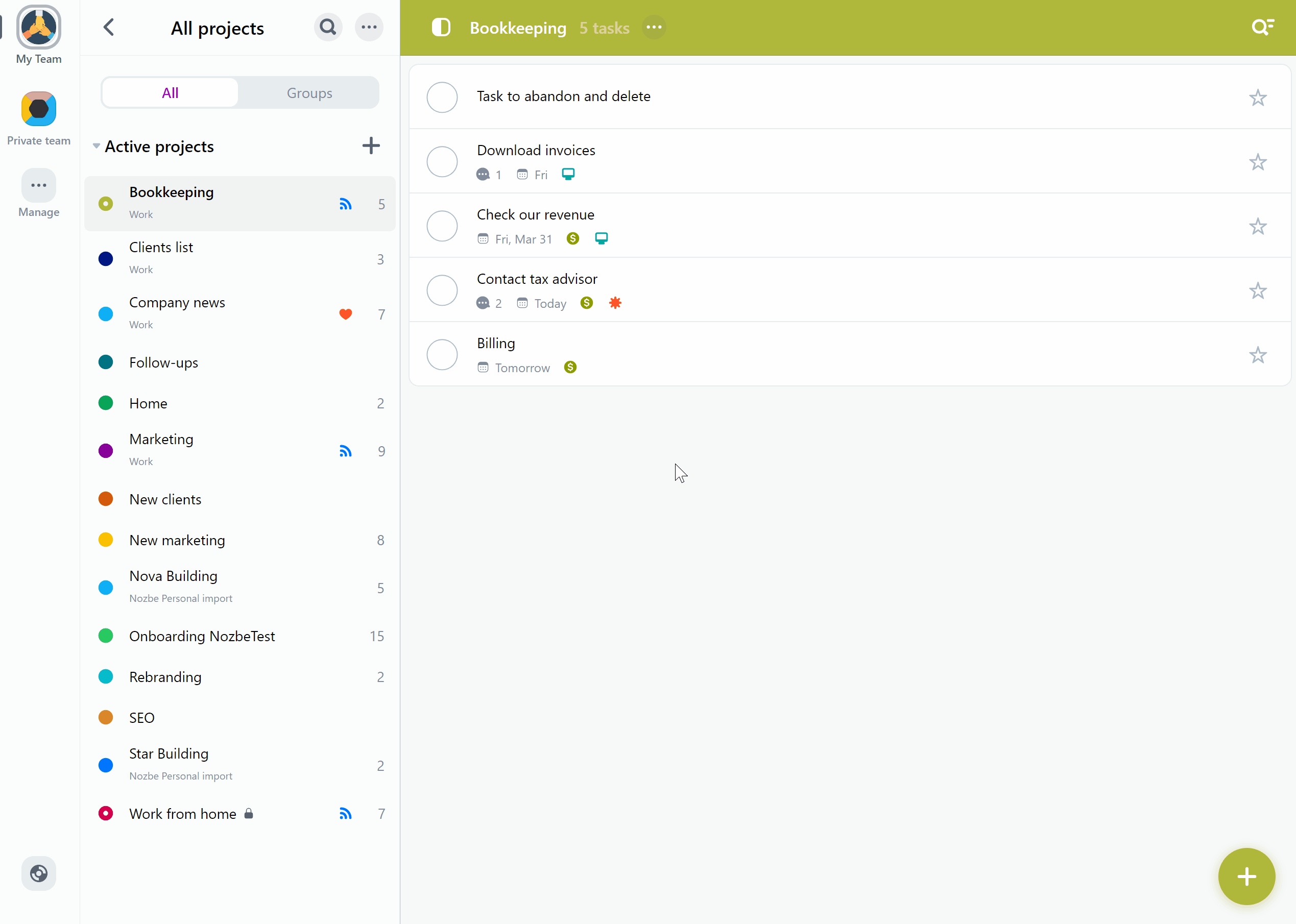1296x924 pixels.
Task: Open the Work from home project
Action: tap(239, 814)
